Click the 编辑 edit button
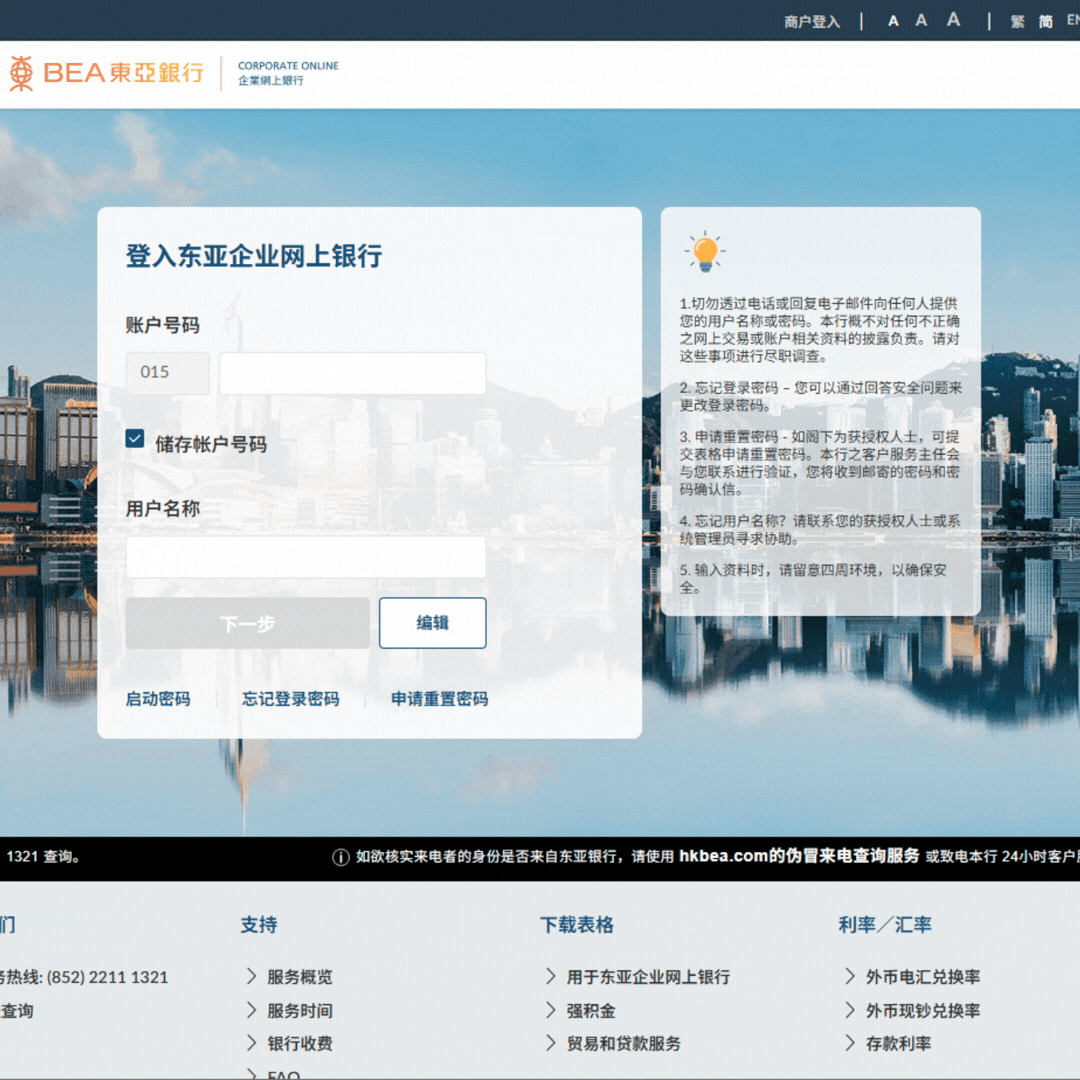The height and width of the screenshot is (1080, 1080). tap(433, 623)
